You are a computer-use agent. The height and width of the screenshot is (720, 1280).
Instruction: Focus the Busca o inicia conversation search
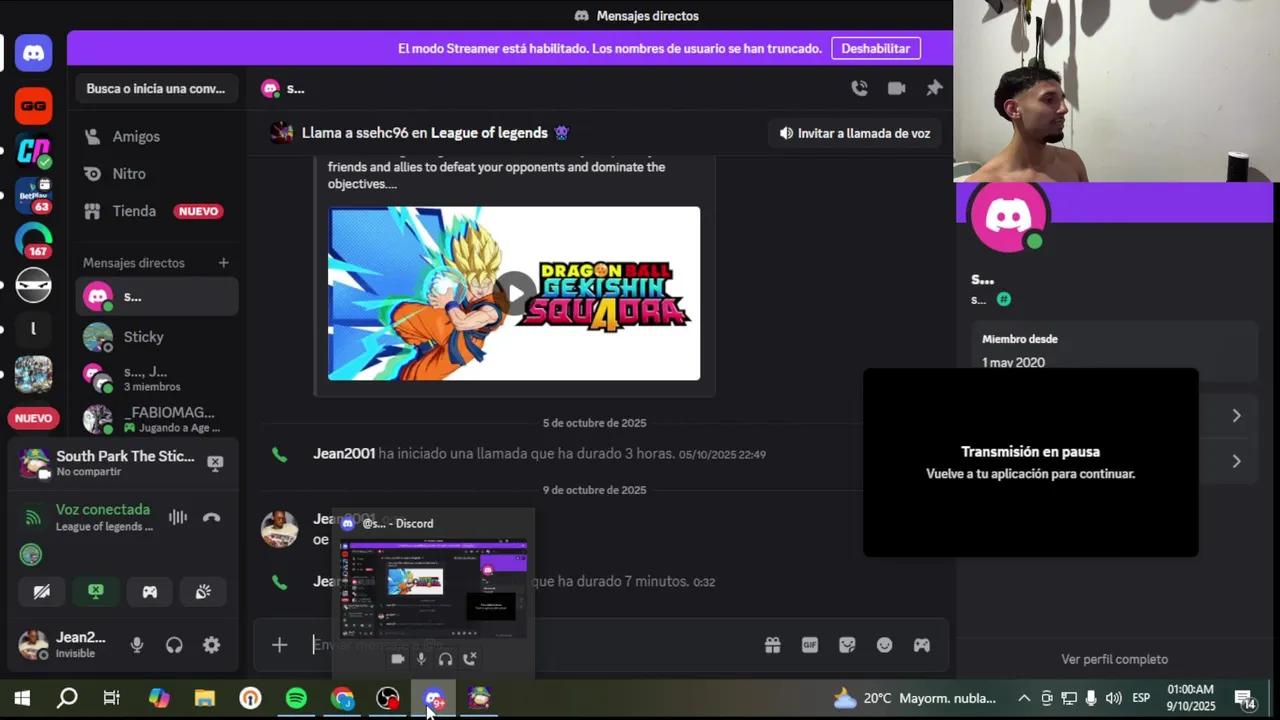157,88
